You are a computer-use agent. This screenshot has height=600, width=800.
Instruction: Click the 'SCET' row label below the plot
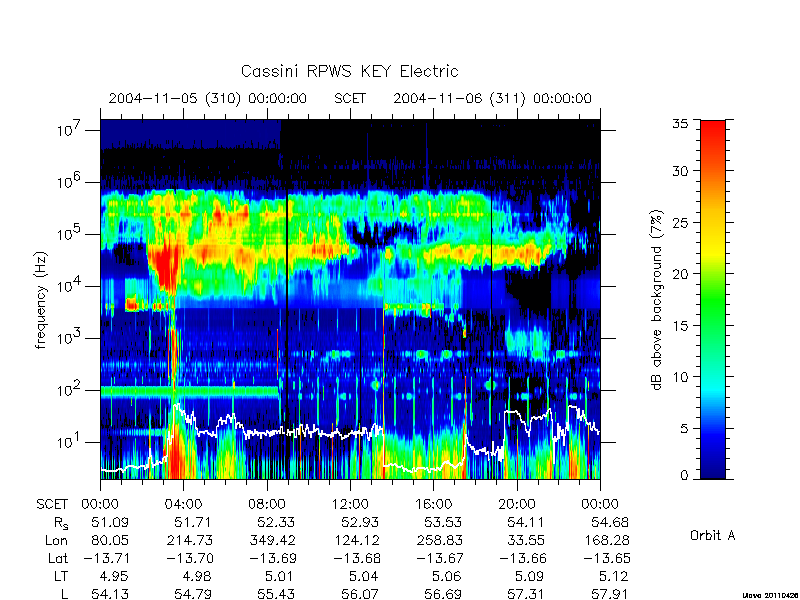pyautogui.click(x=52, y=504)
